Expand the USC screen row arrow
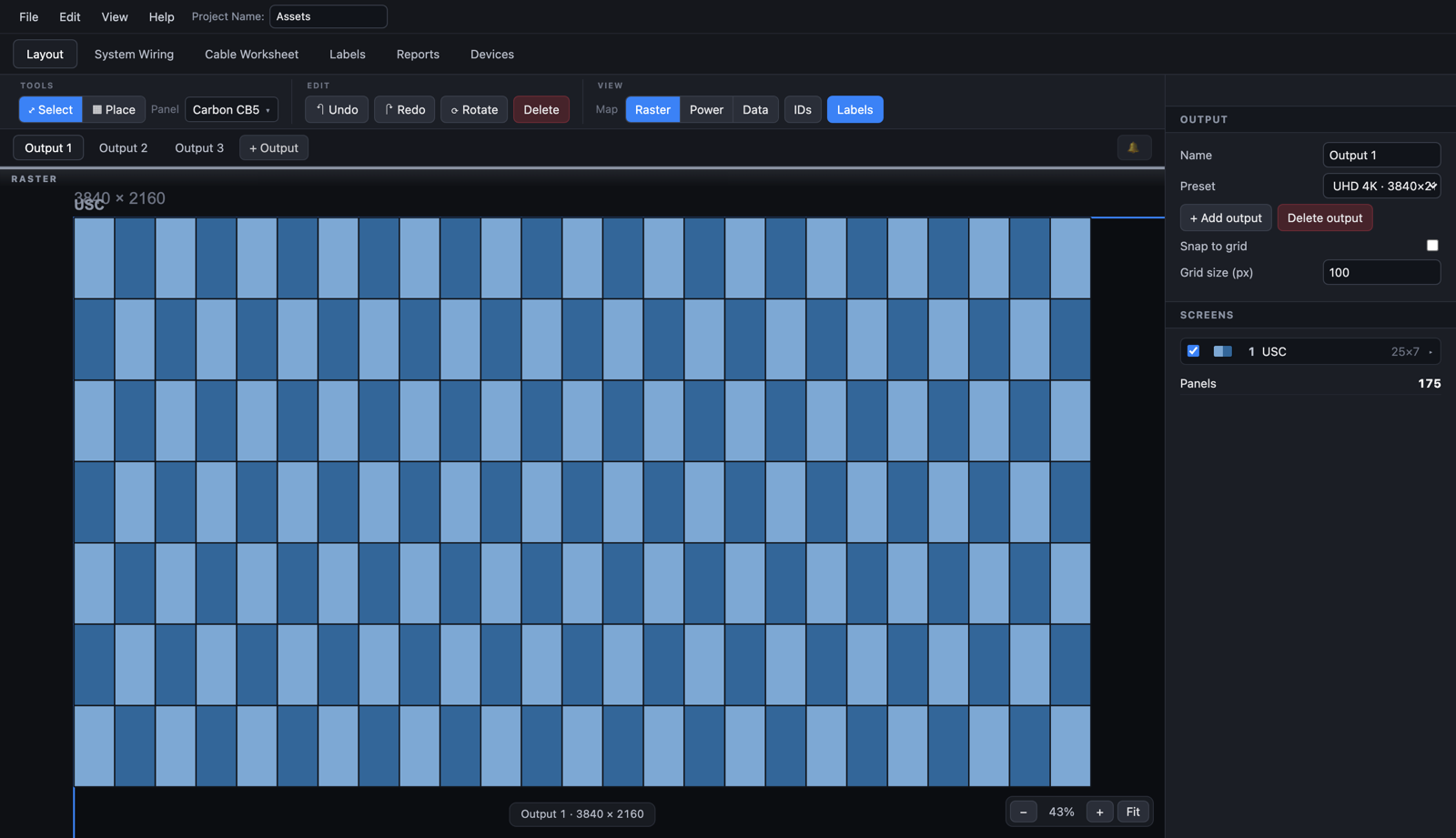Screen dimensions: 1456x838 pos(1431,352)
